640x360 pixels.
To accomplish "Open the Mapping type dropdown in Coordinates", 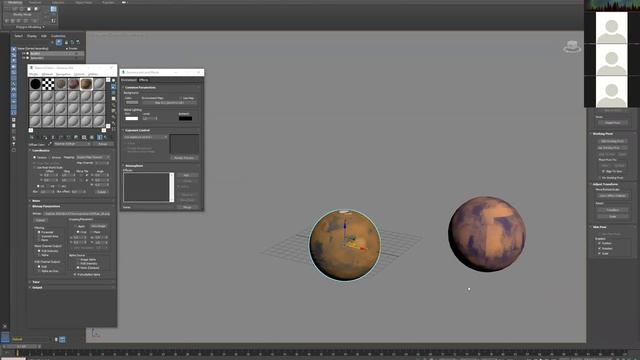I will (93, 157).
